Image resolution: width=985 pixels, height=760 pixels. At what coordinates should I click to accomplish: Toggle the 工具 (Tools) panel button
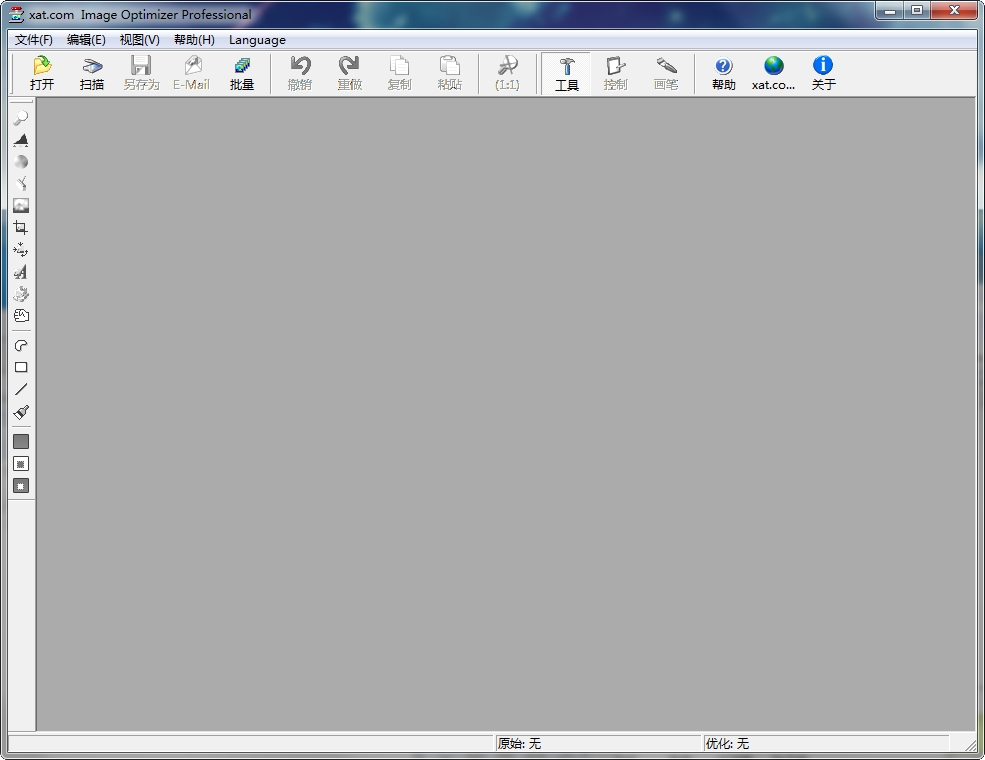565,72
